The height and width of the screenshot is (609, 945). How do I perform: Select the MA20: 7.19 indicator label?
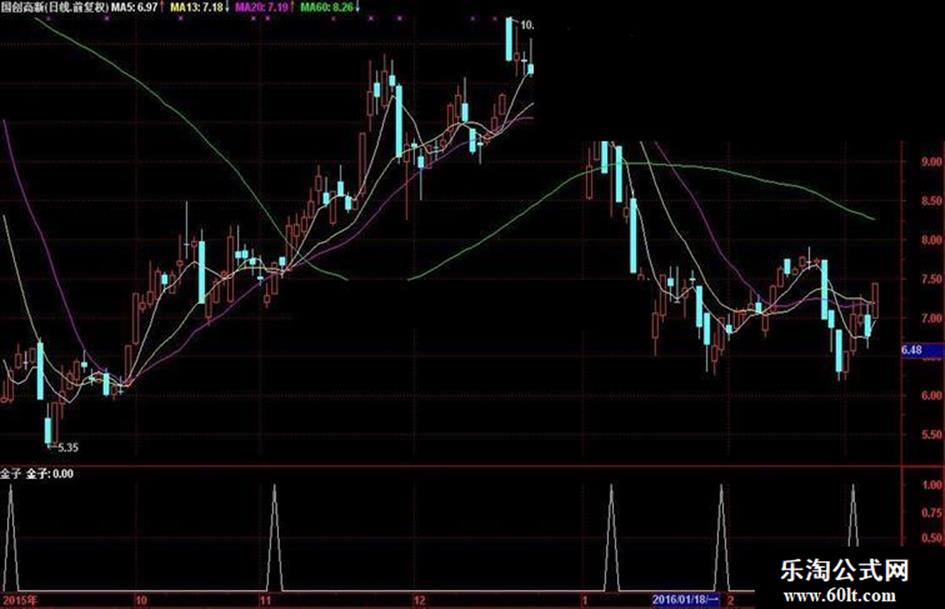(262, 7)
